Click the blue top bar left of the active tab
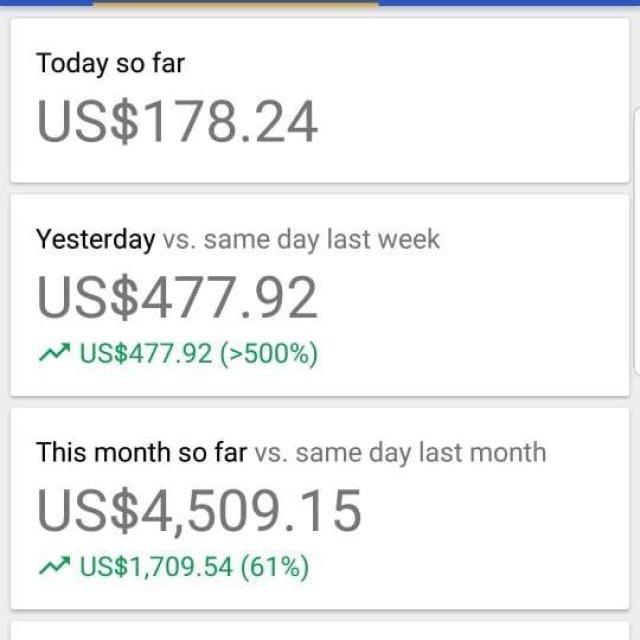640x640 pixels. coord(47,3)
